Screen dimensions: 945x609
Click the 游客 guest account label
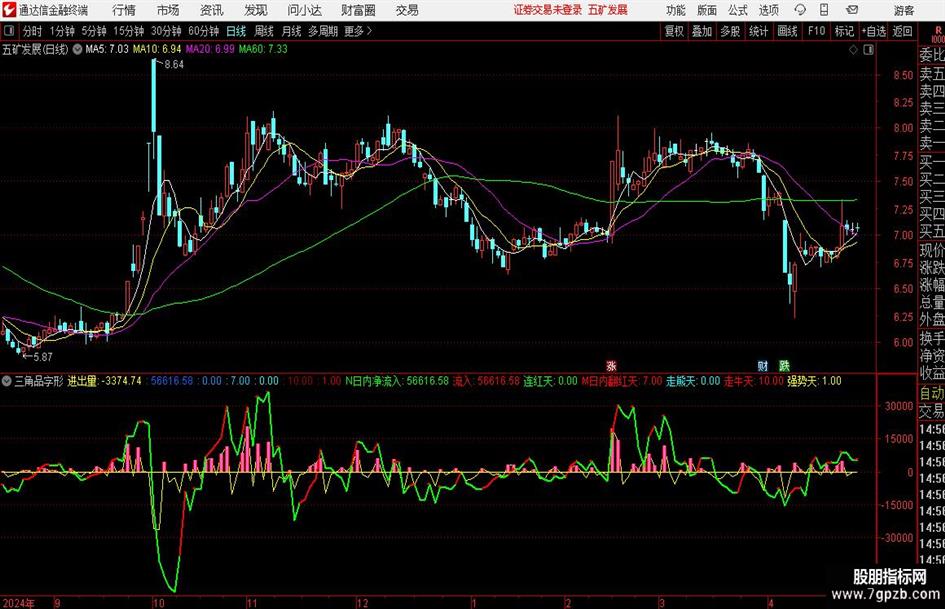904,10
